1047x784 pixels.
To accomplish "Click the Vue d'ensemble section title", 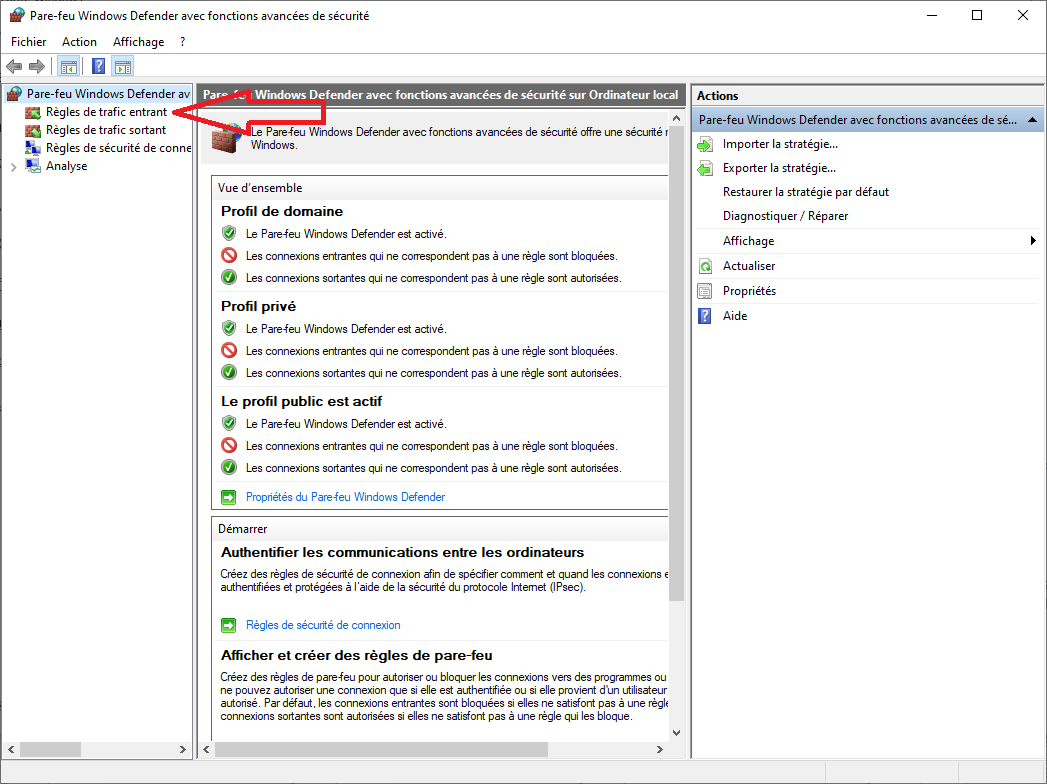I will point(260,188).
